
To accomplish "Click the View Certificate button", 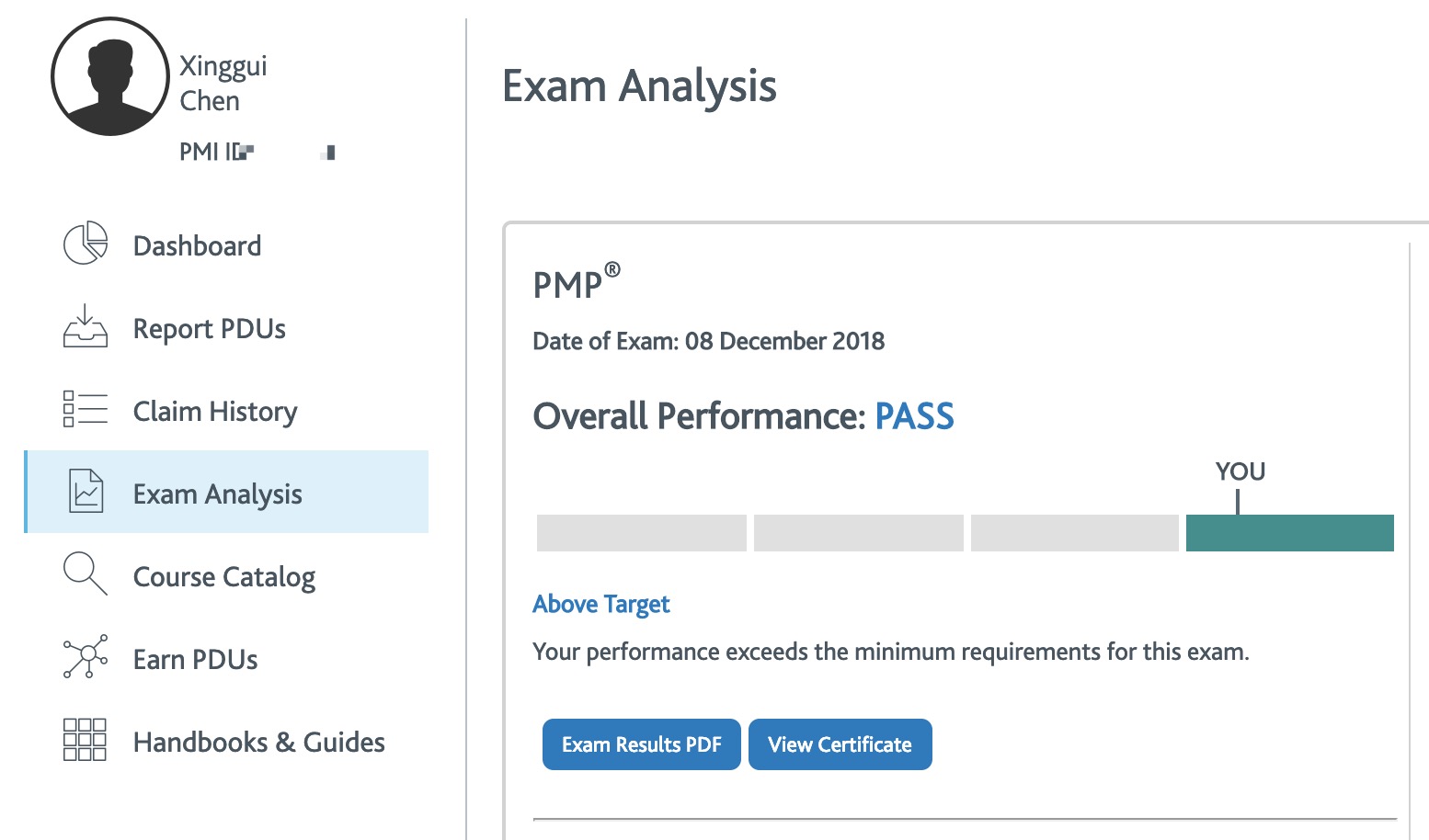I will pyautogui.click(x=840, y=744).
